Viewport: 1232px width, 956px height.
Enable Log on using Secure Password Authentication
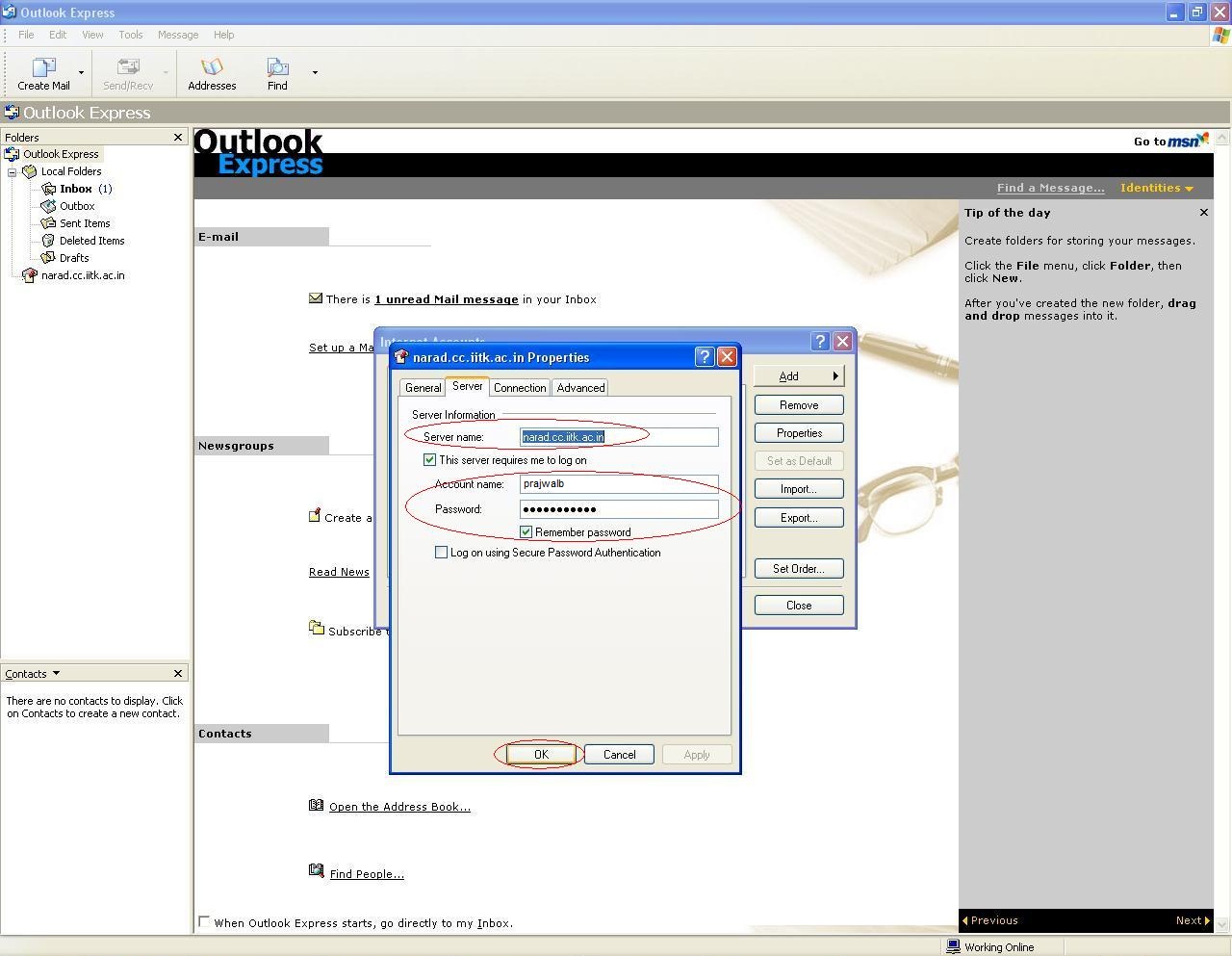click(x=442, y=553)
